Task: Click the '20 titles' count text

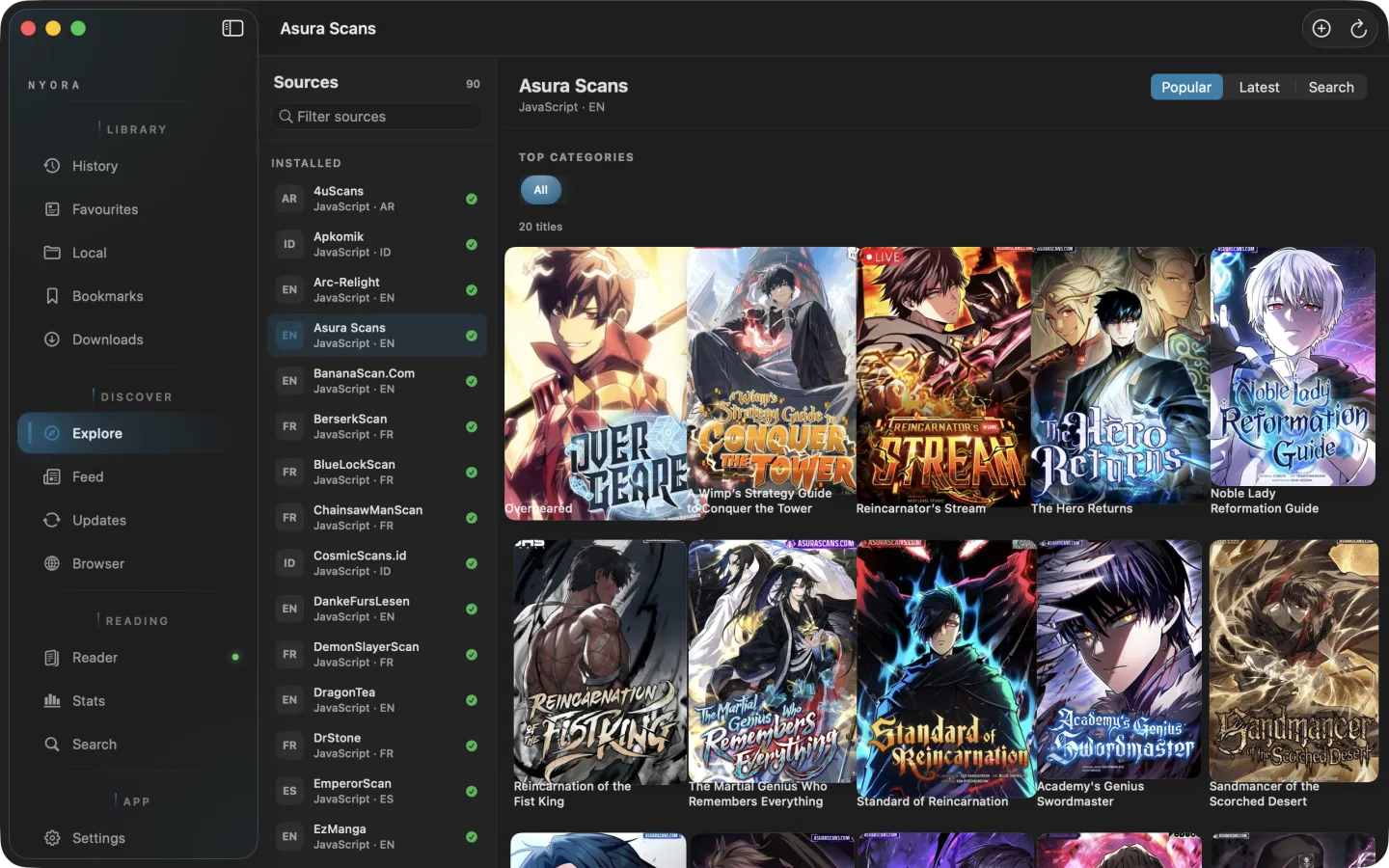Action: (x=540, y=227)
